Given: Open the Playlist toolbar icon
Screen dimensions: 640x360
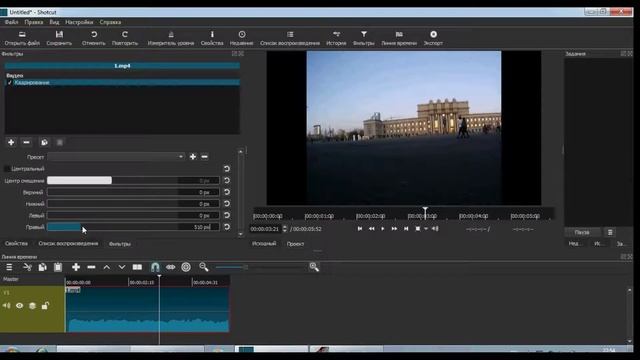Looking at the screenshot, I should click(290, 35).
